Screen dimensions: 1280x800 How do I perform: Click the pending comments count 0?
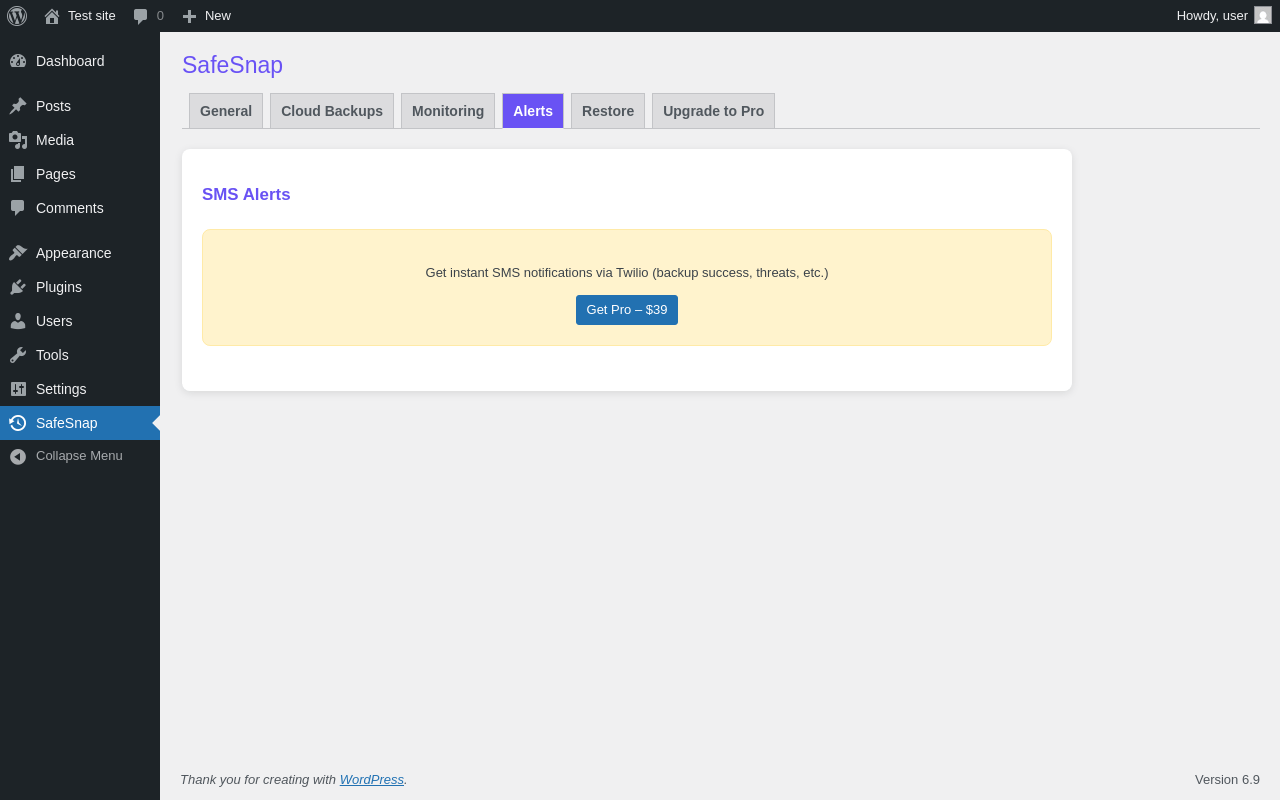pos(160,16)
